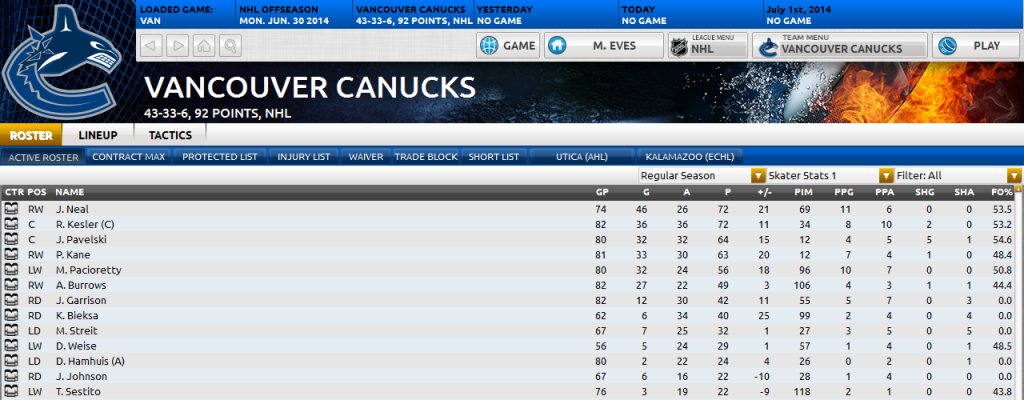Open the Regular Season dropdown
1024x400 pixels.
pos(702,175)
